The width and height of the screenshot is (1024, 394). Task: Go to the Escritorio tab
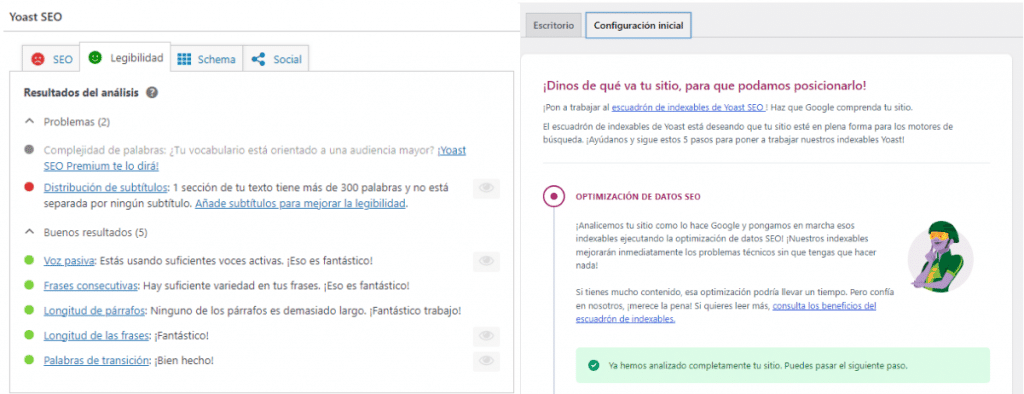pyautogui.click(x=553, y=26)
